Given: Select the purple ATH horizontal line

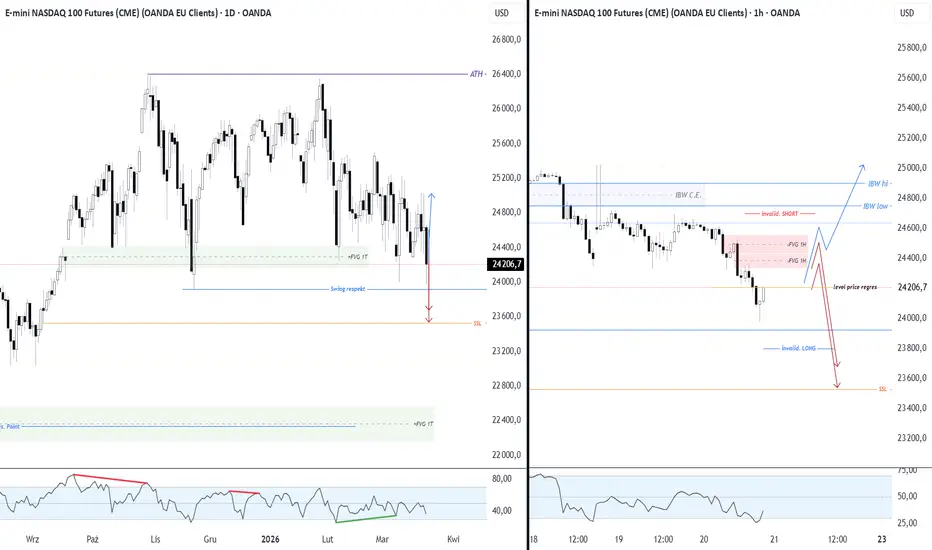Looking at the screenshot, I should [308, 74].
